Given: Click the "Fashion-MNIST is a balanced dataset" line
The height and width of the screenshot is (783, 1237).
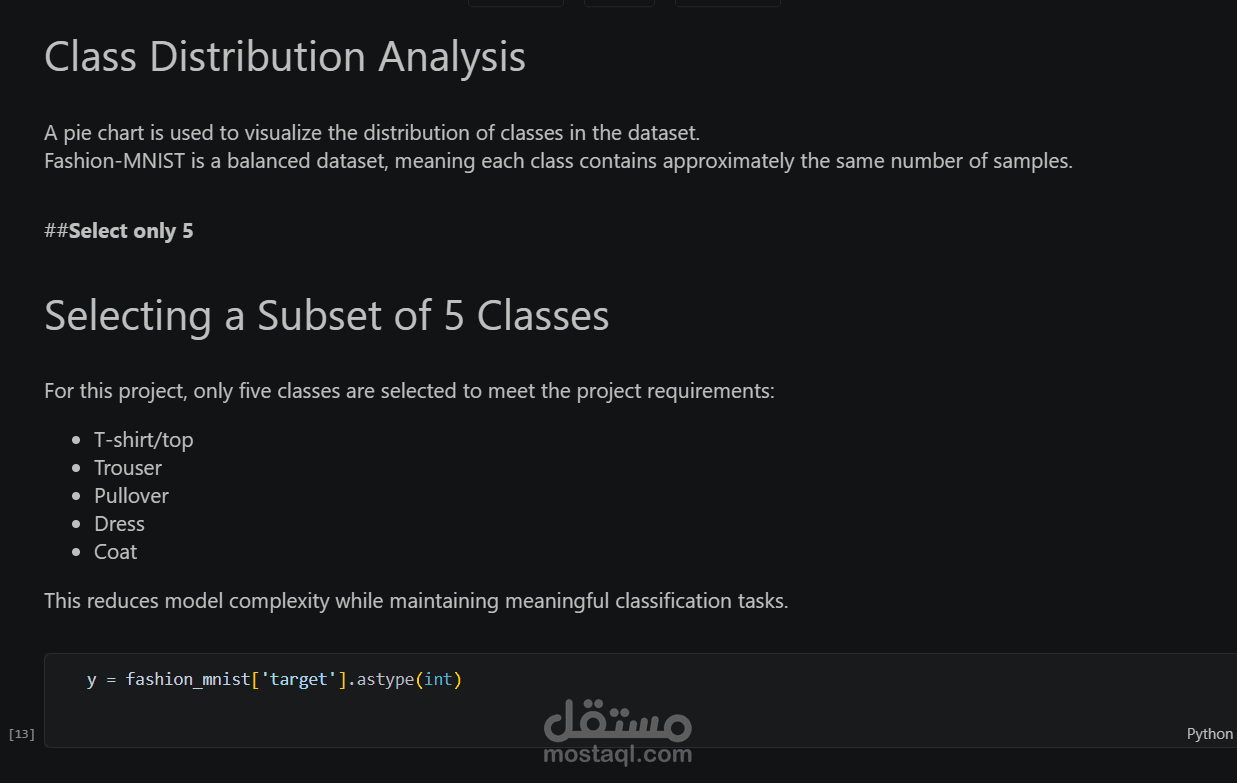Looking at the screenshot, I should coord(558,161).
